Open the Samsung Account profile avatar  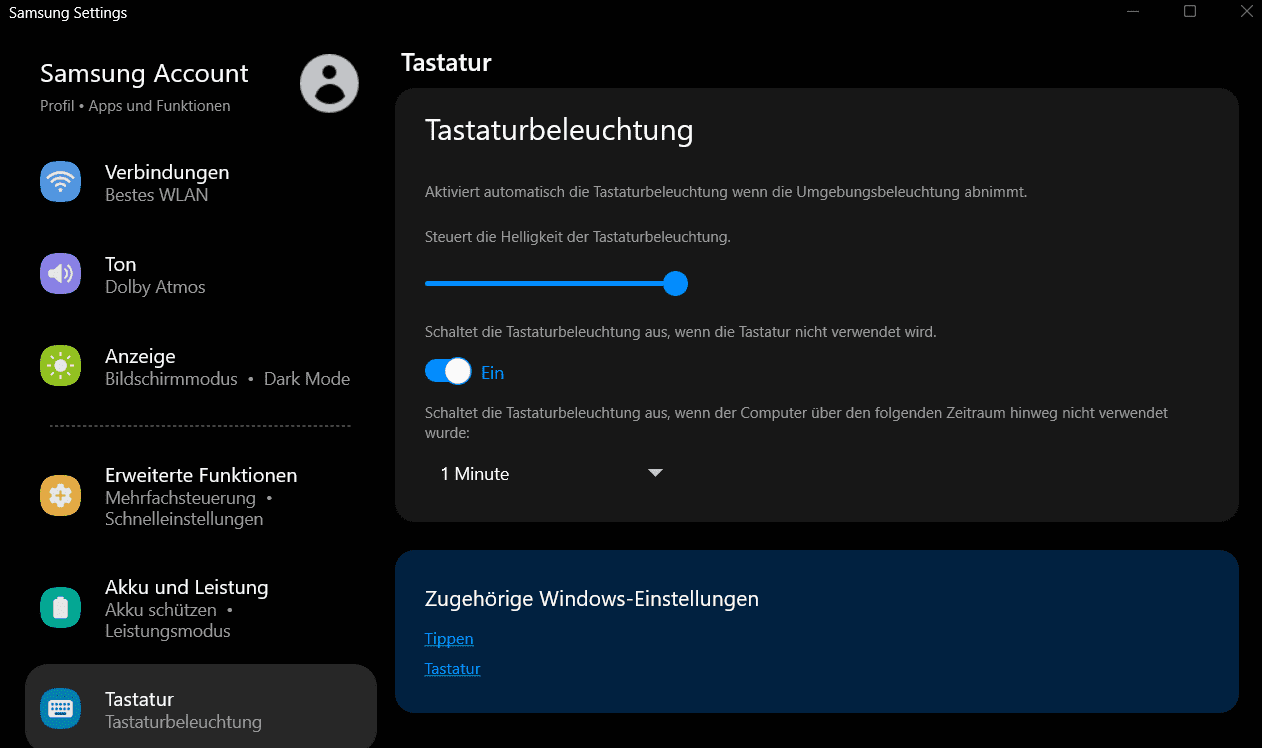click(329, 83)
